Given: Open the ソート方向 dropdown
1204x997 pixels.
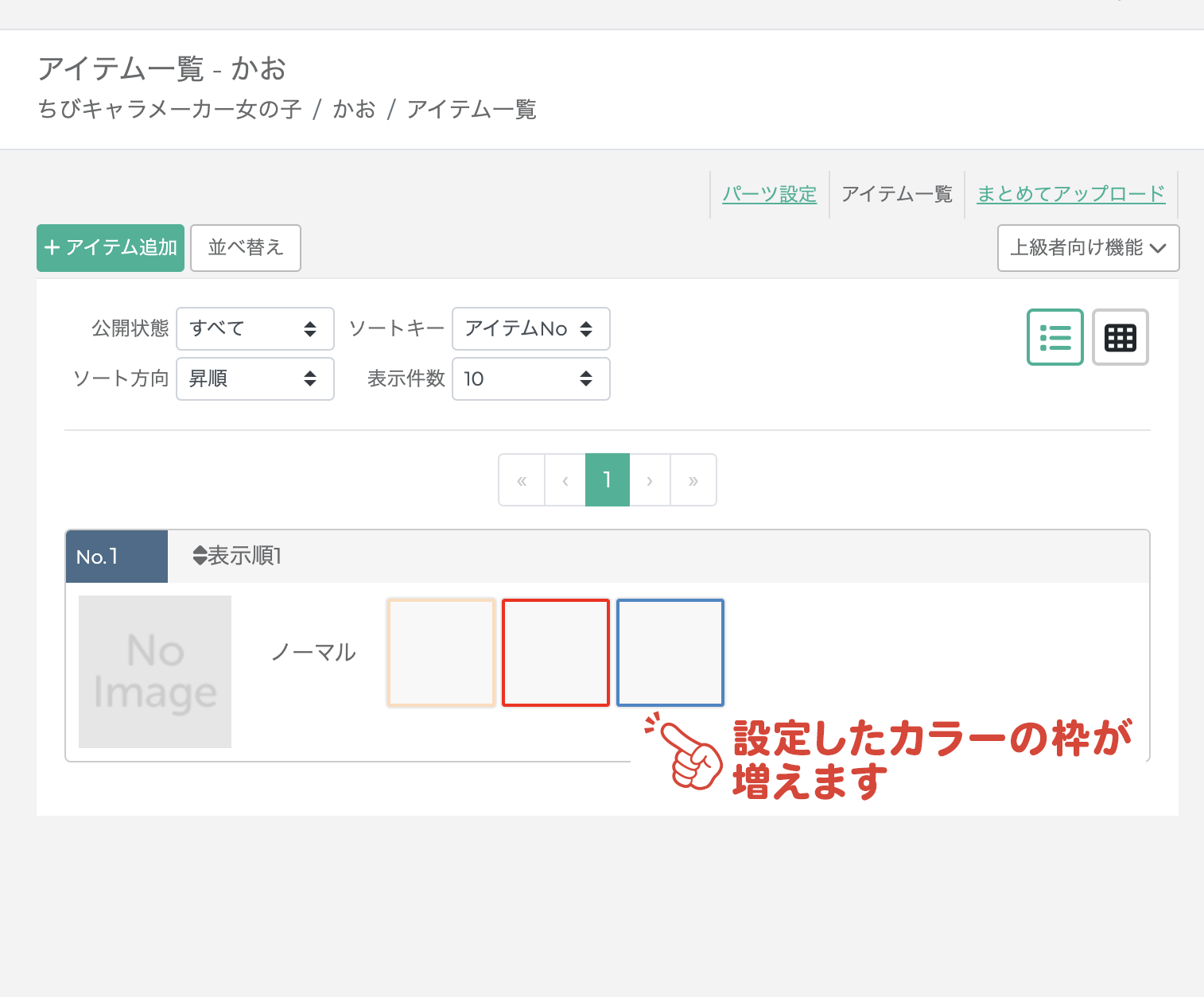Looking at the screenshot, I should click(x=254, y=378).
